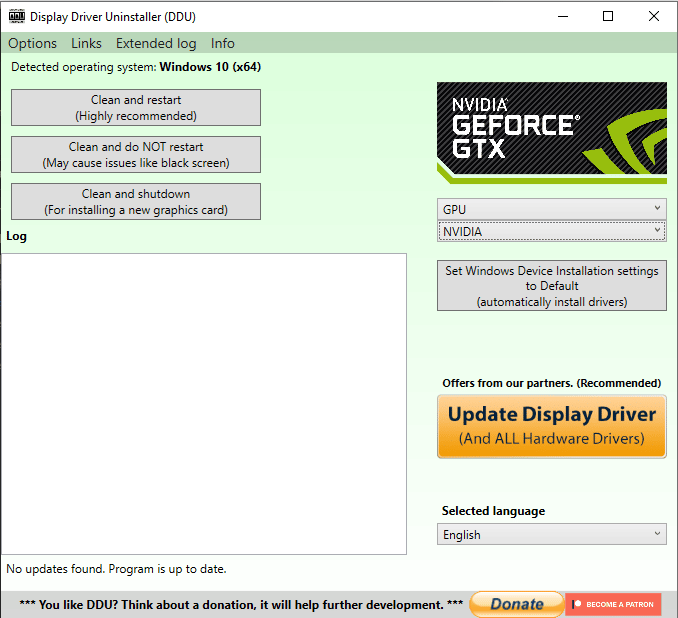The height and width of the screenshot is (618, 678).
Task: Click 'Detected operating system: Windows 10 (x64)' text
Action: coord(136,67)
